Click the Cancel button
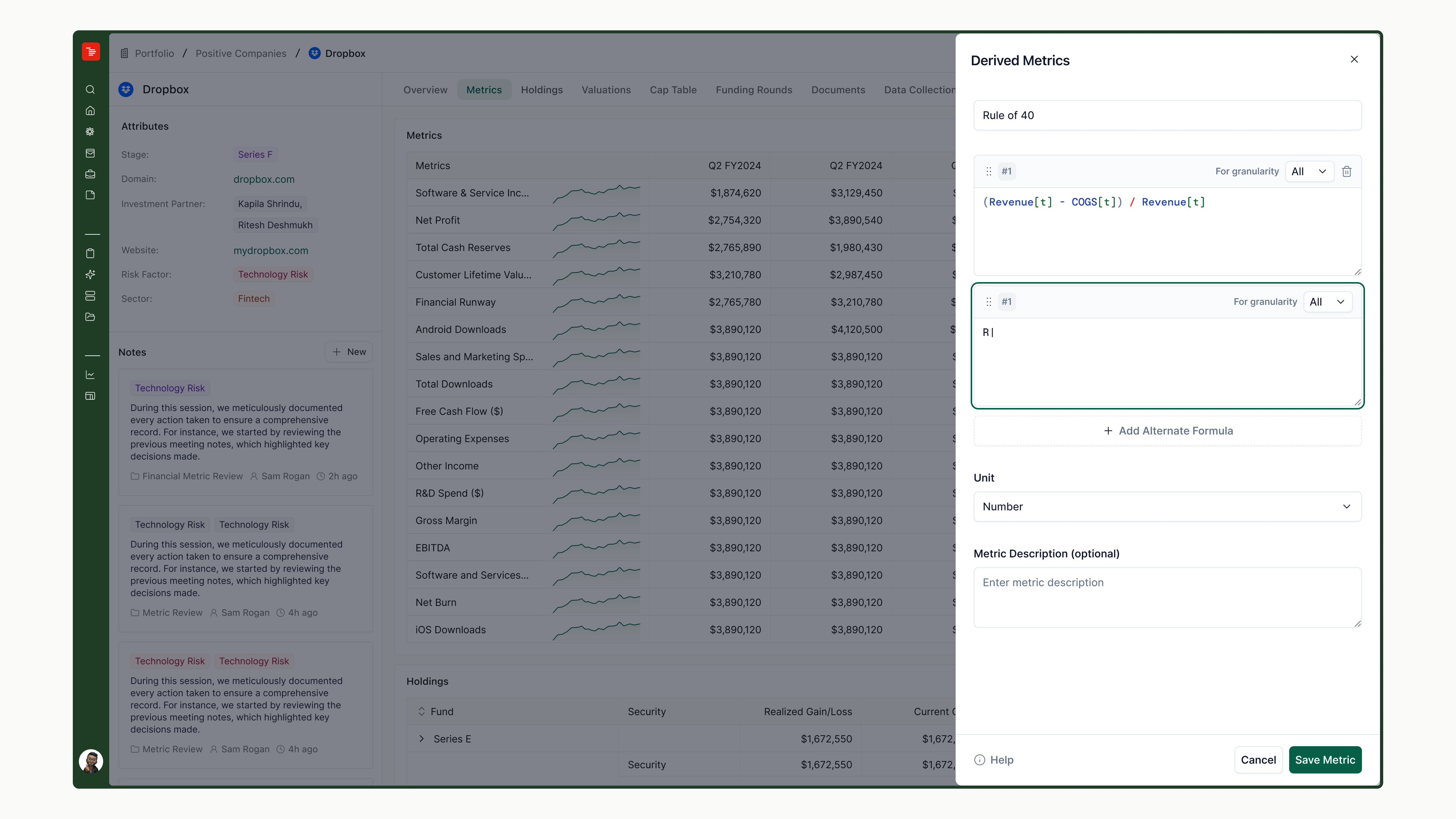Image resolution: width=1456 pixels, height=819 pixels. (x=1258, y=759)
